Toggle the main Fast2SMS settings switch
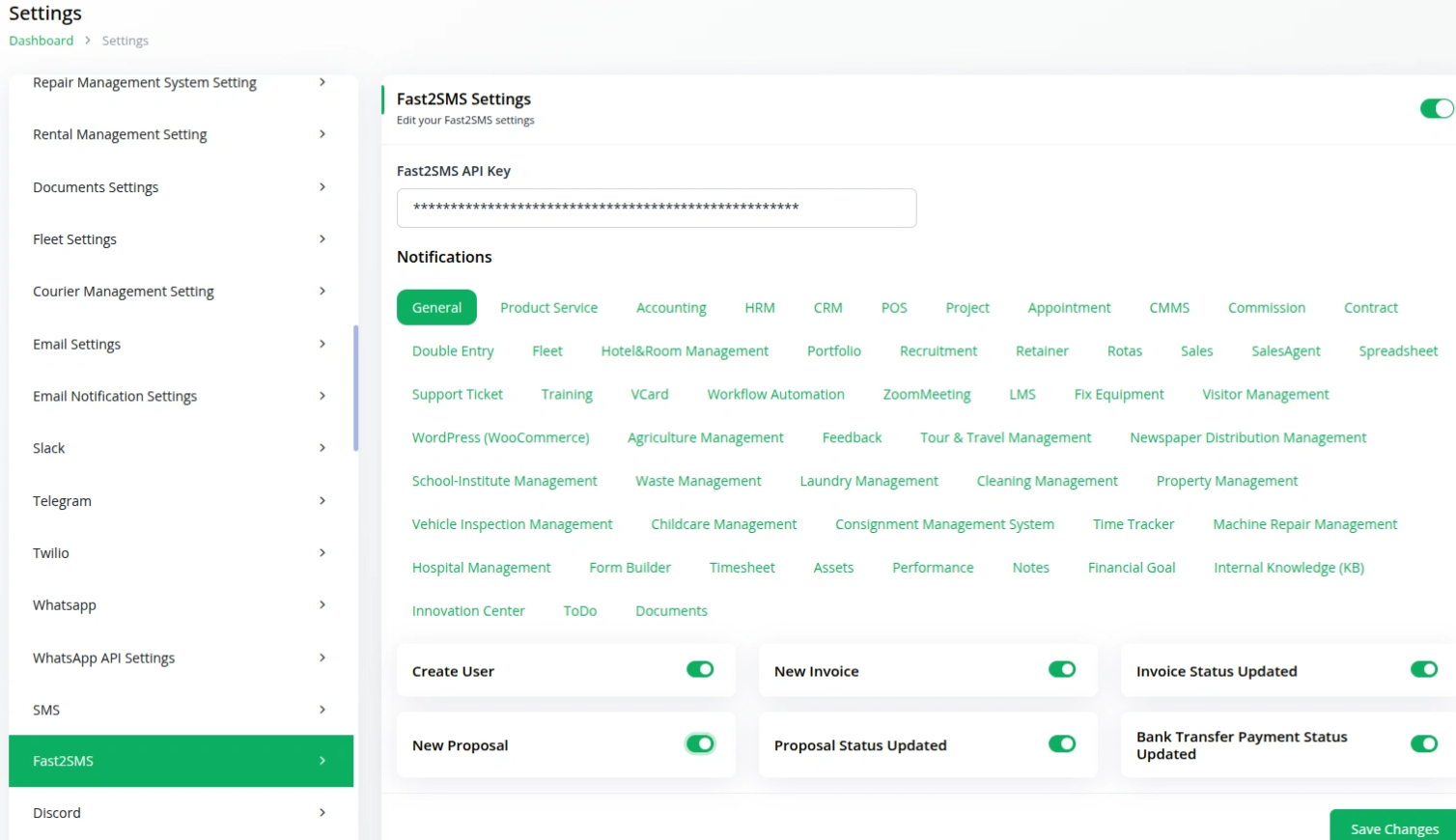This screenshot has height=840, width=1456. pos(1437,108)
